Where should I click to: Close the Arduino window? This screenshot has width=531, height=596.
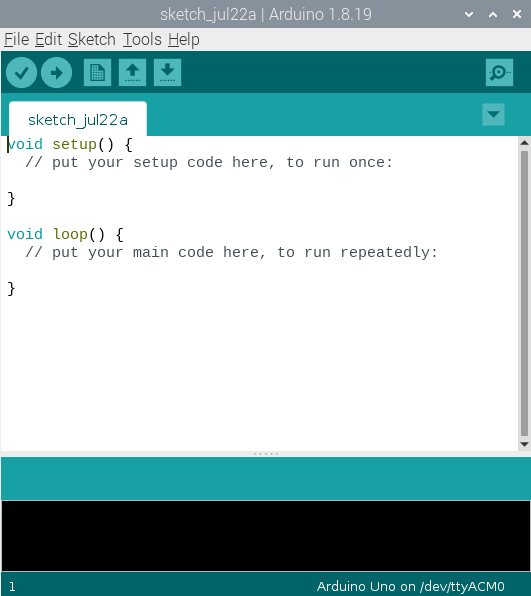point(517,14)
